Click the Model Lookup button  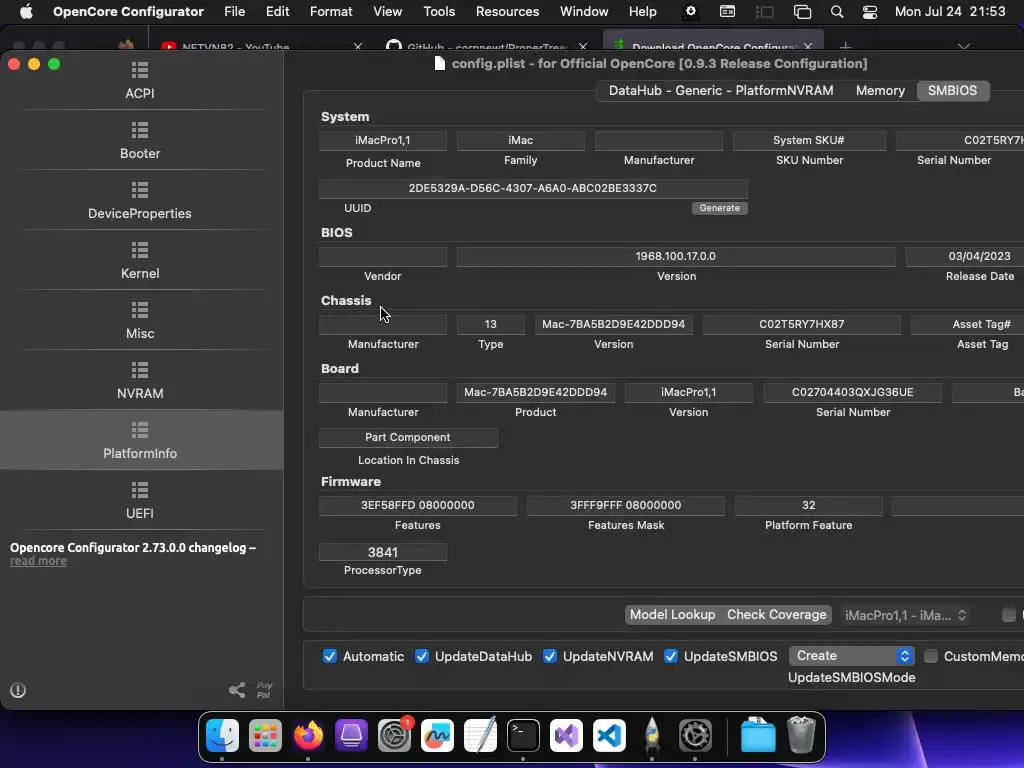point(673,615)
